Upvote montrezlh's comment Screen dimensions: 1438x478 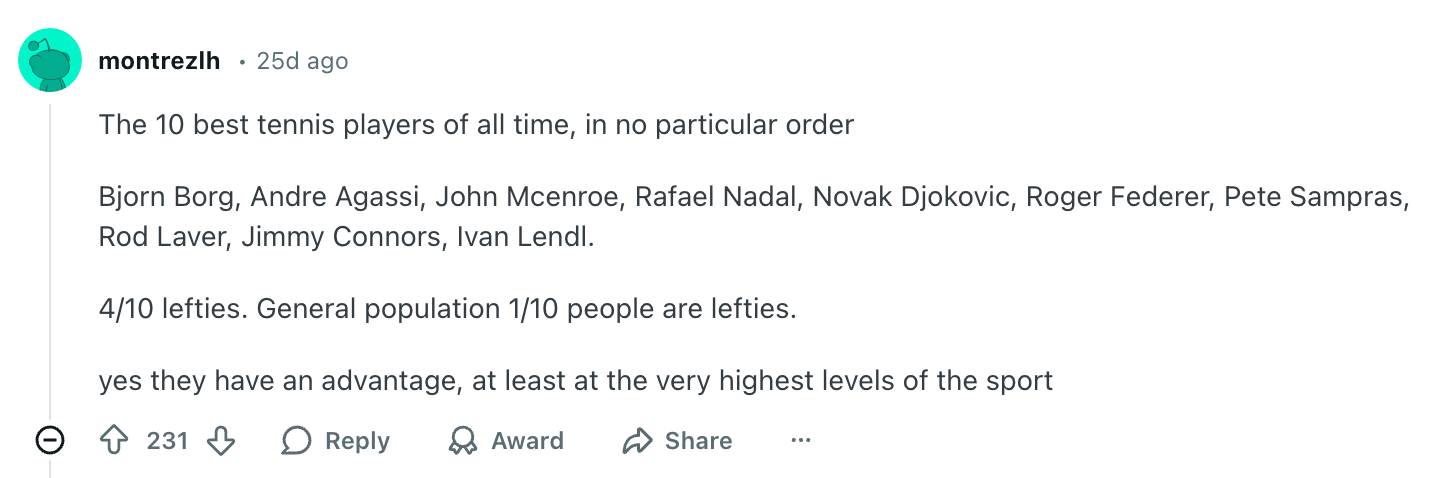(116, 441)
